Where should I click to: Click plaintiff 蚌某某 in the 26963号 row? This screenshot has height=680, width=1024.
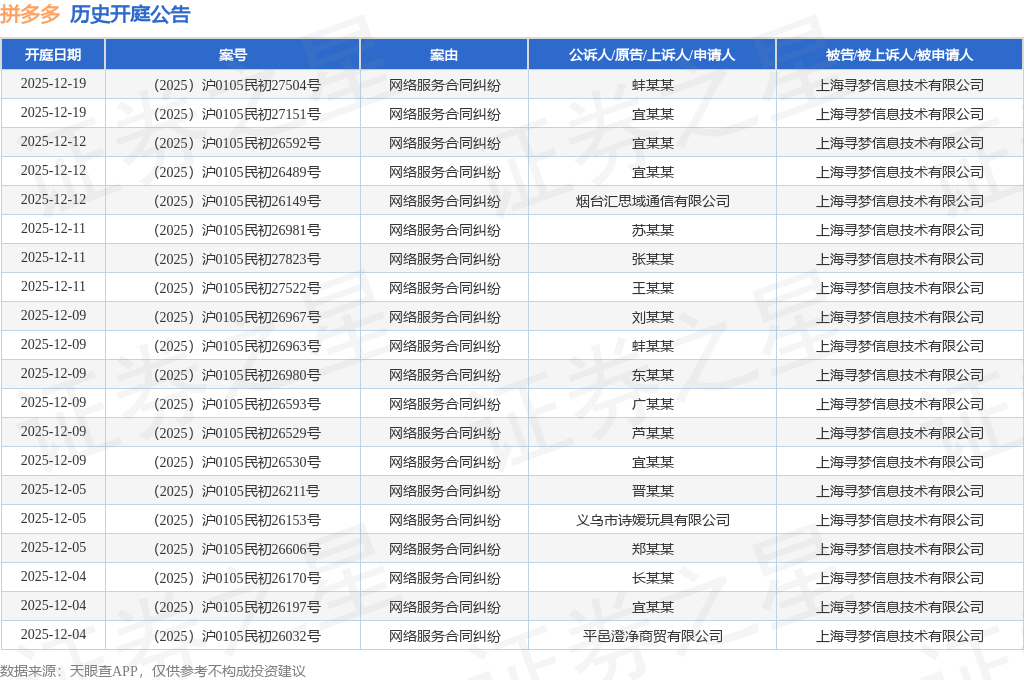652,346
